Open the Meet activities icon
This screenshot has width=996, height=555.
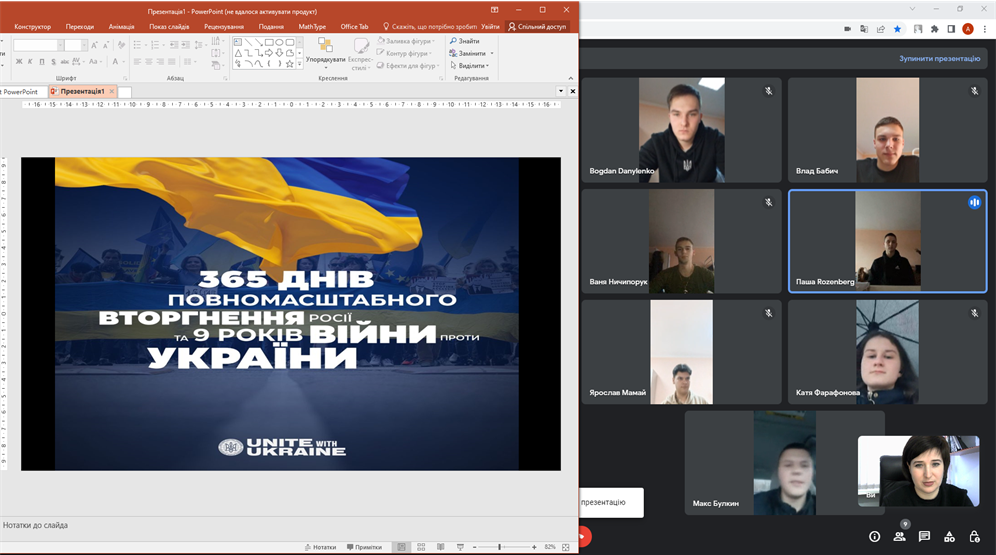[949, 537]
